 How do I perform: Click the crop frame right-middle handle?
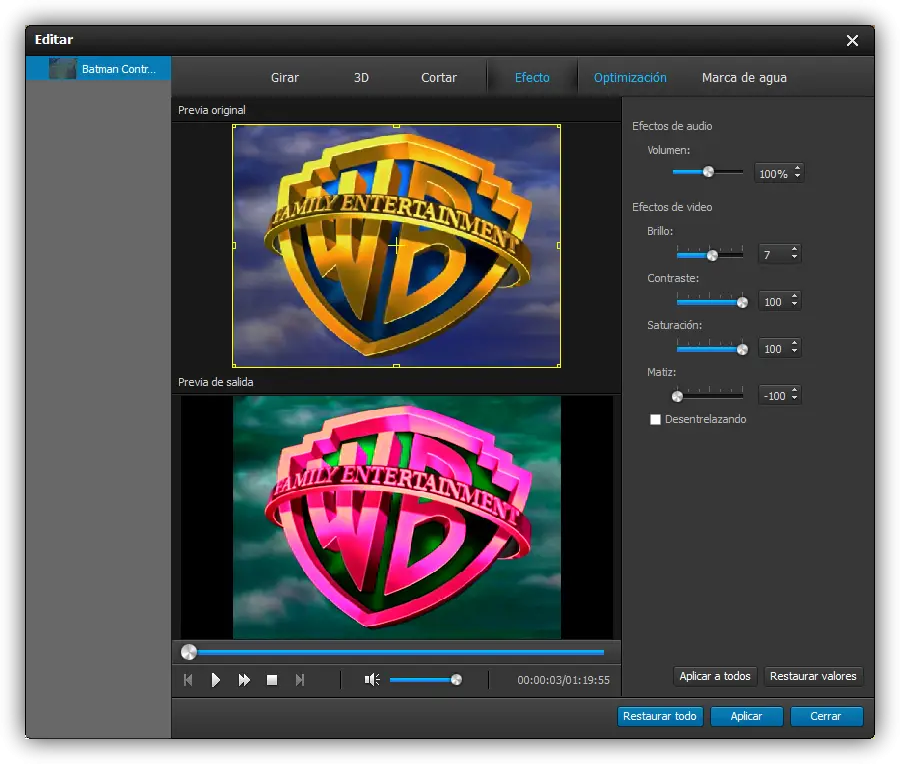click(x=559, y=246)
